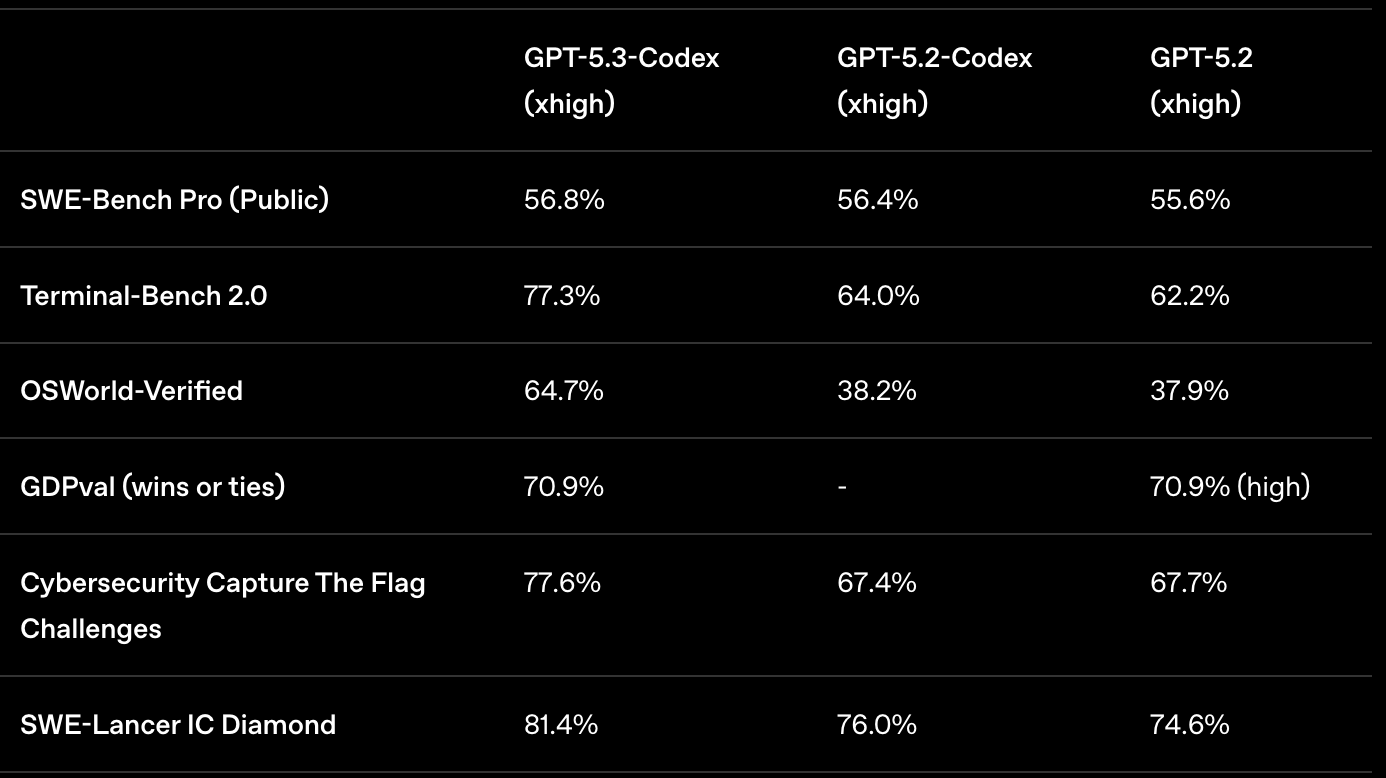This screenshot has height=778, width=1386.
Task: Click the OSWorld-Verified row label
Action: [131, 390]
